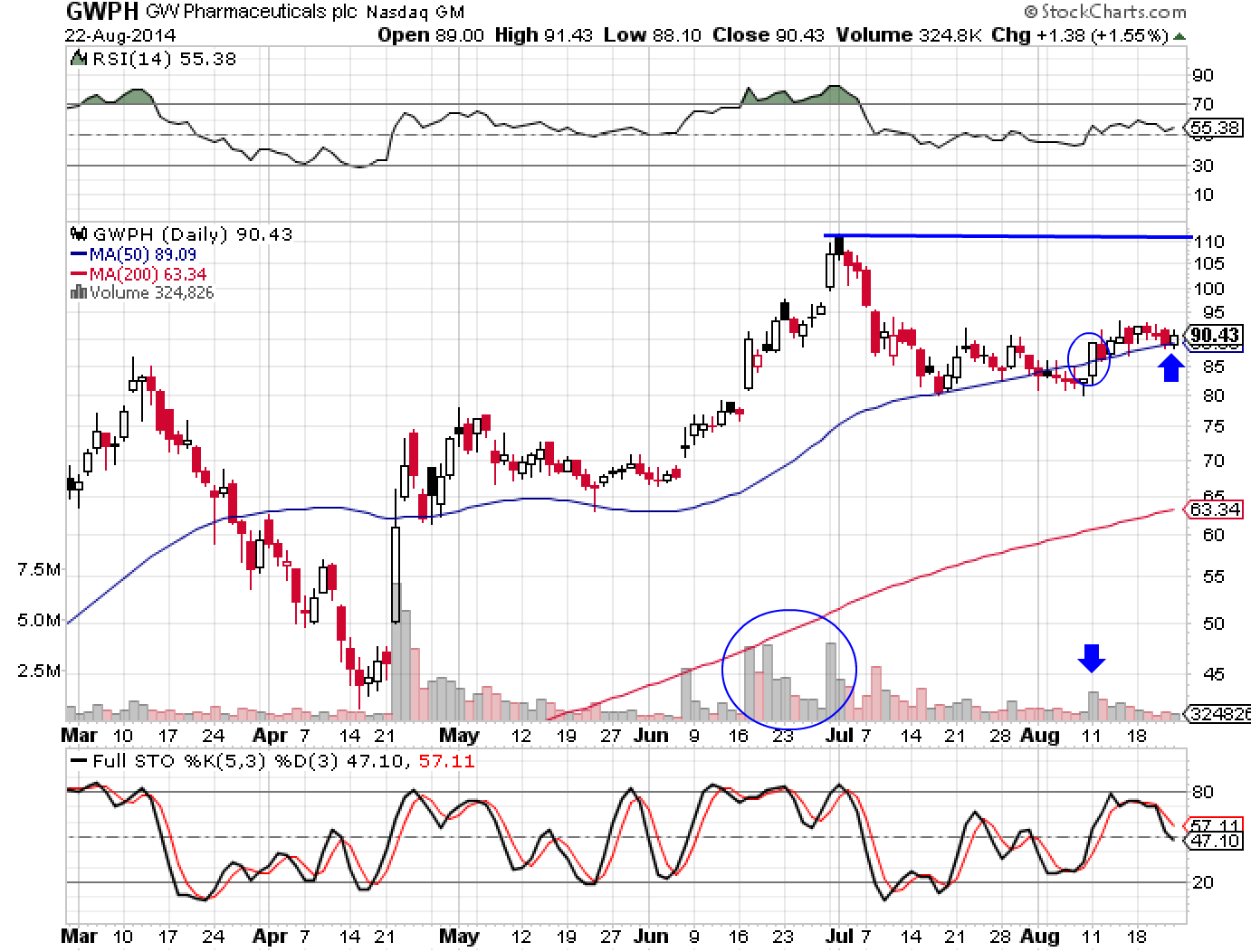Click the 2.5M volume axis label
1251x952 pixels.
pos(39,671)
